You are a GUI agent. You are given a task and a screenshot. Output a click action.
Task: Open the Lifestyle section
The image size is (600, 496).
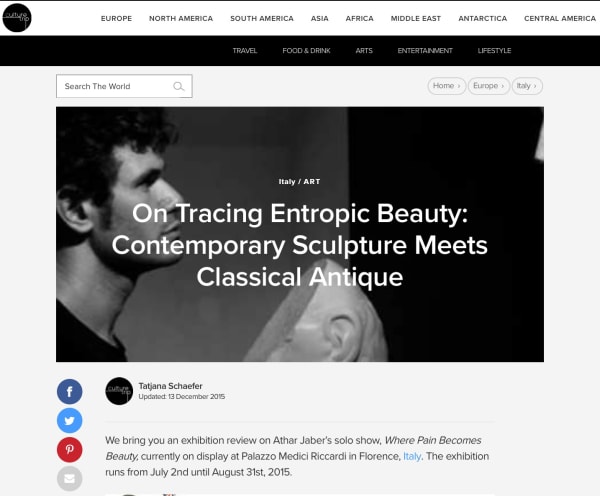tap(494, 51)
